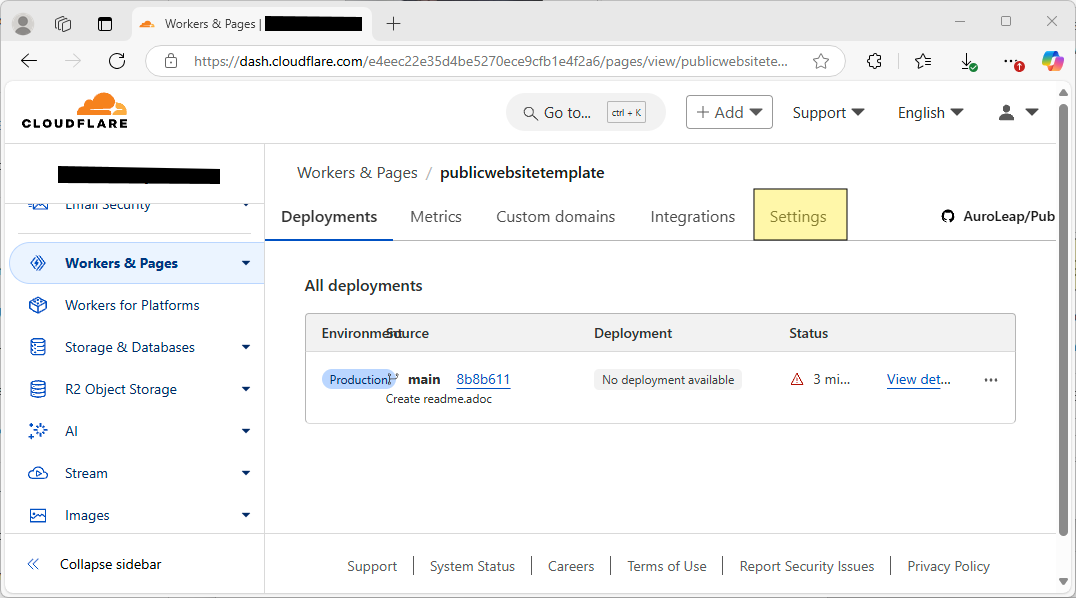Open the Stream section in sidebar
The width and height of the screenshot is (1076, 598).
[x=86, y=473]
